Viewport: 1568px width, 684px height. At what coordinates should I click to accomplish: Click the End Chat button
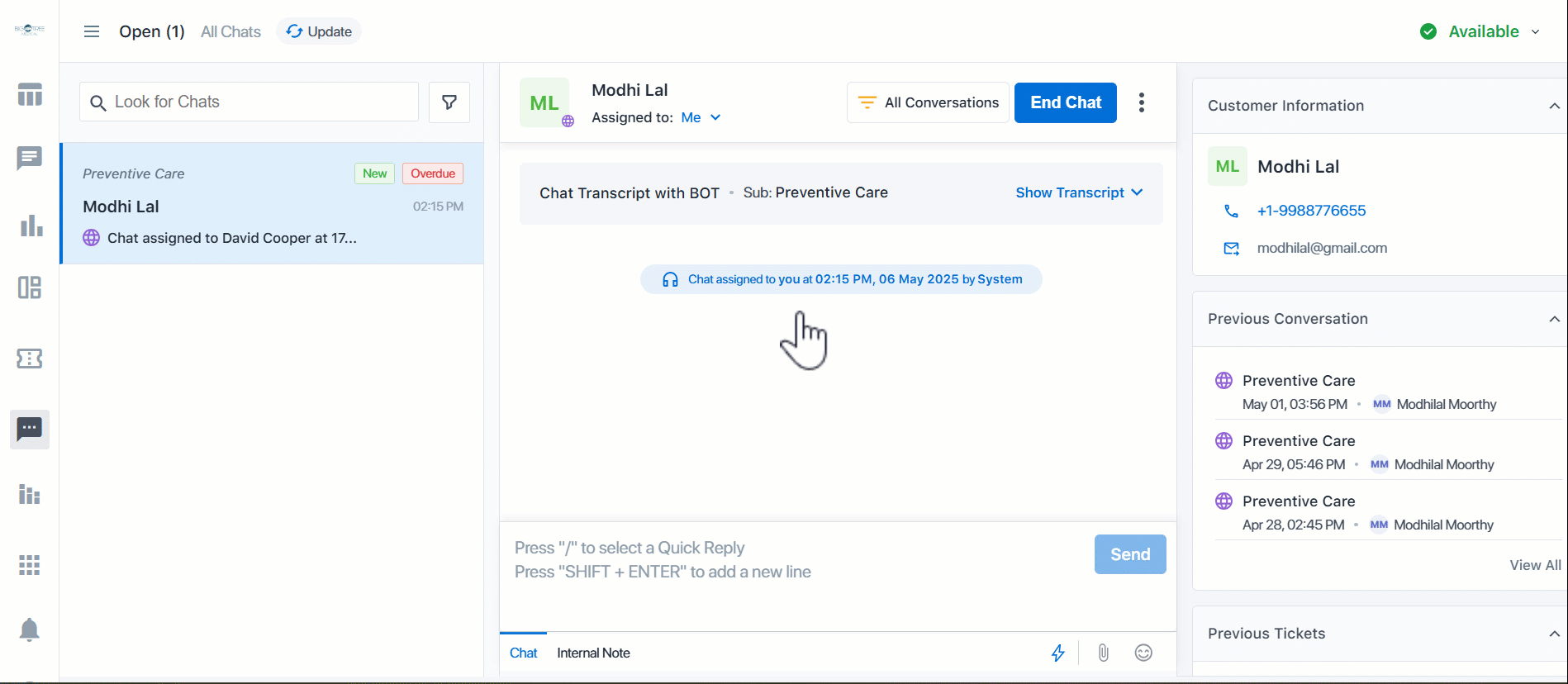pyautogui.click(x=1066, y=102)
